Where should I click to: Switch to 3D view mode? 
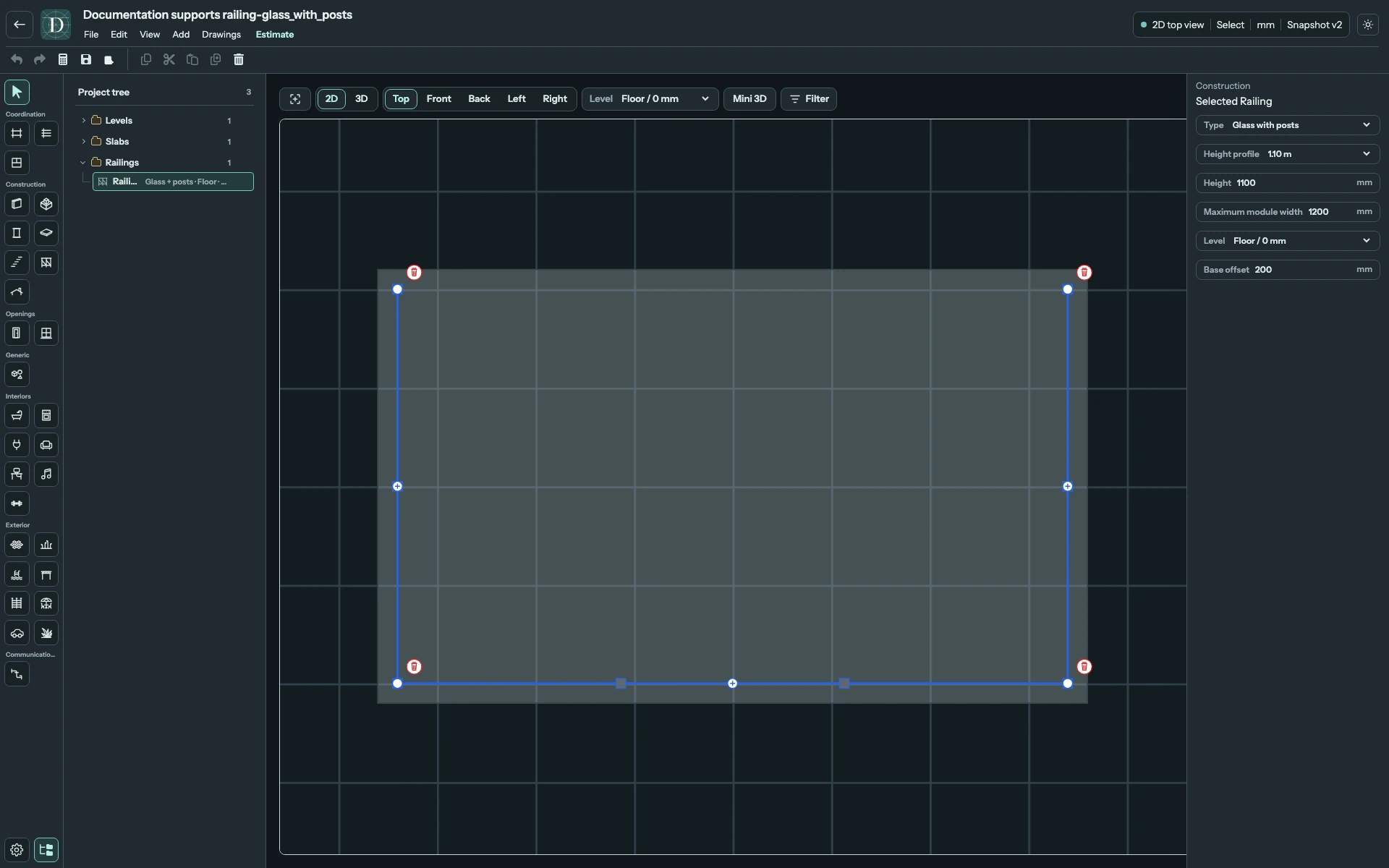point(362,99)
